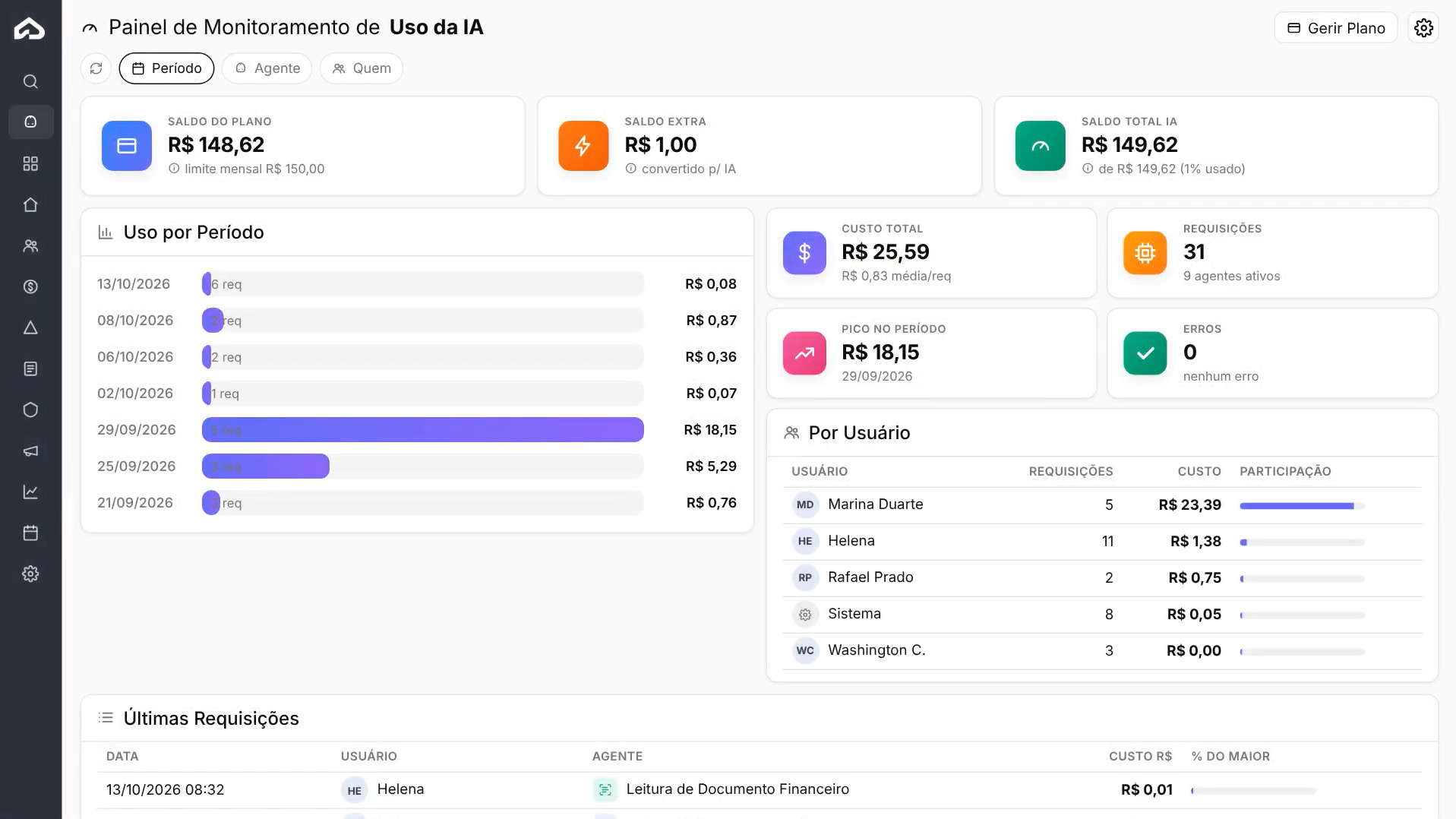Select the Rafael Prado user row

(1102, 578)
